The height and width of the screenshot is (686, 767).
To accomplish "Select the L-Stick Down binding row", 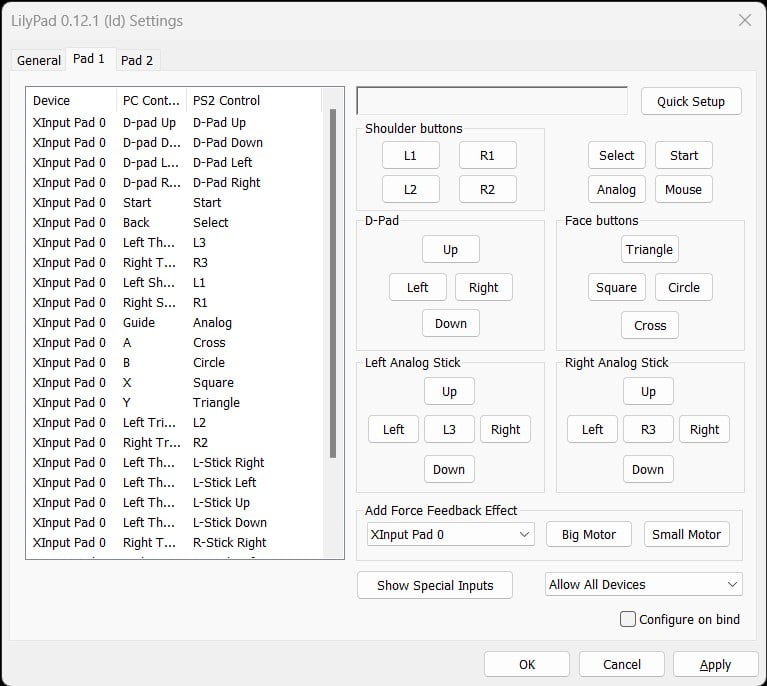I will tap(175, 523).
